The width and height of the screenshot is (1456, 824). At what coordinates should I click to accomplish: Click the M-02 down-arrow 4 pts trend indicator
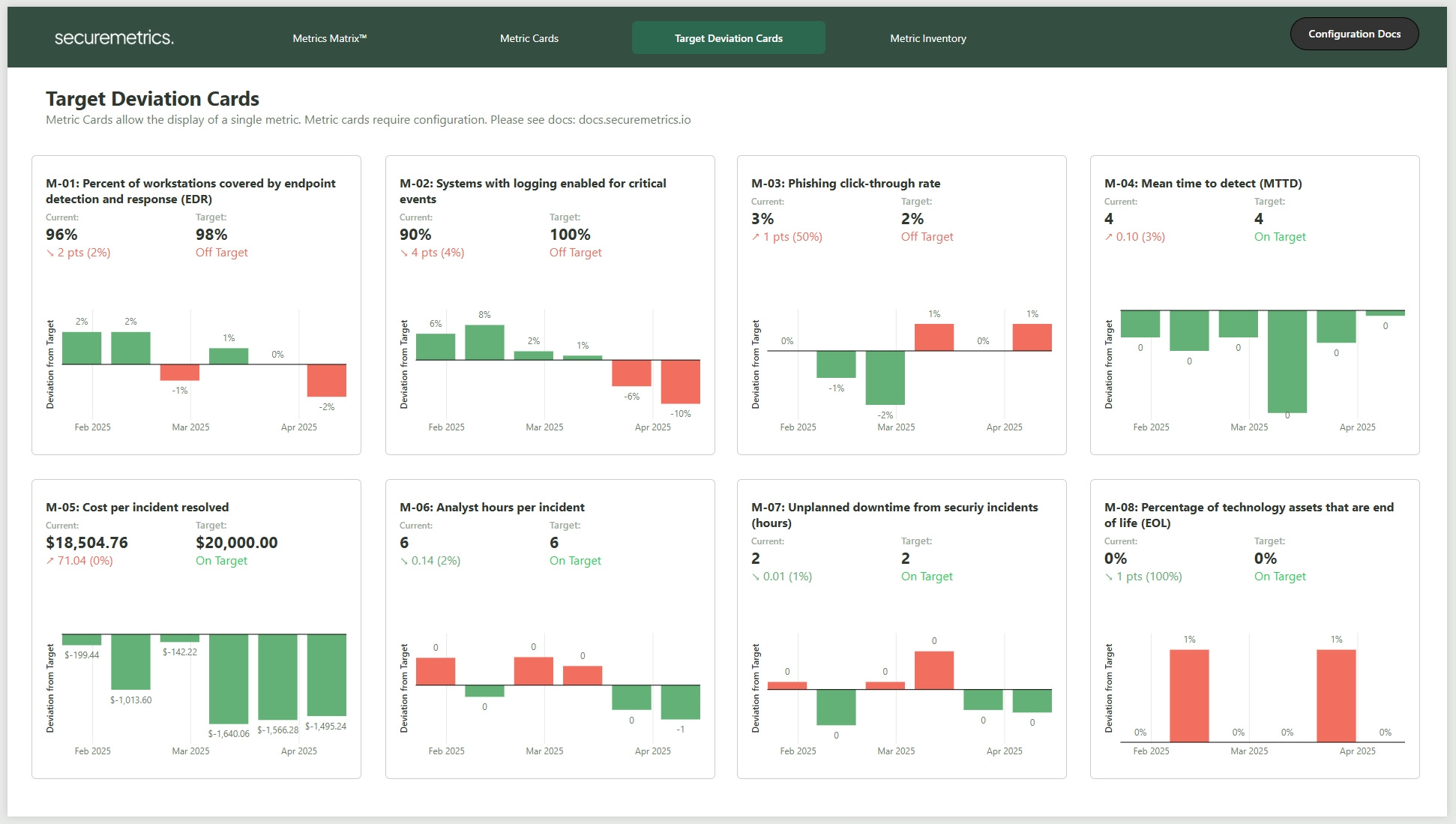coord(432,253)
